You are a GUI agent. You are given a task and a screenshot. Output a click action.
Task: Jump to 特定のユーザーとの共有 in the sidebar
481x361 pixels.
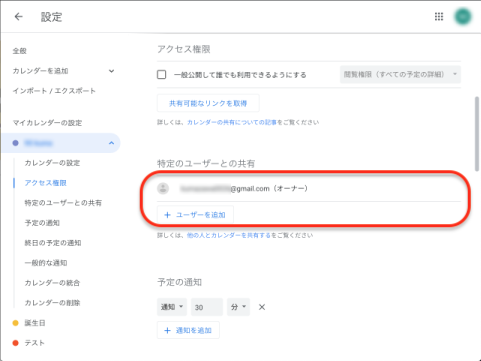pos(63,203)
